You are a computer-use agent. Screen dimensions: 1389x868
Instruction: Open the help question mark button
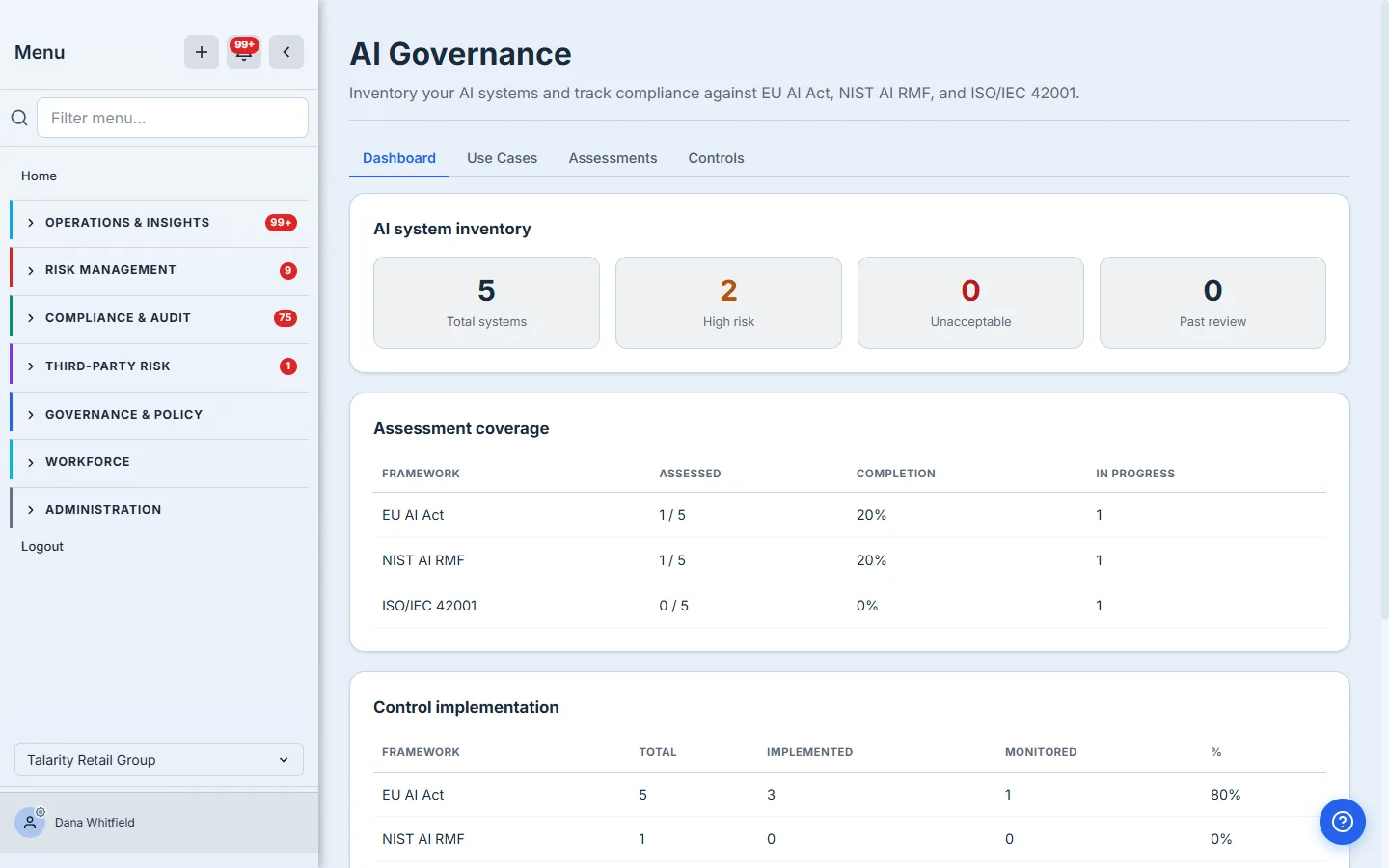[1343, 822]
